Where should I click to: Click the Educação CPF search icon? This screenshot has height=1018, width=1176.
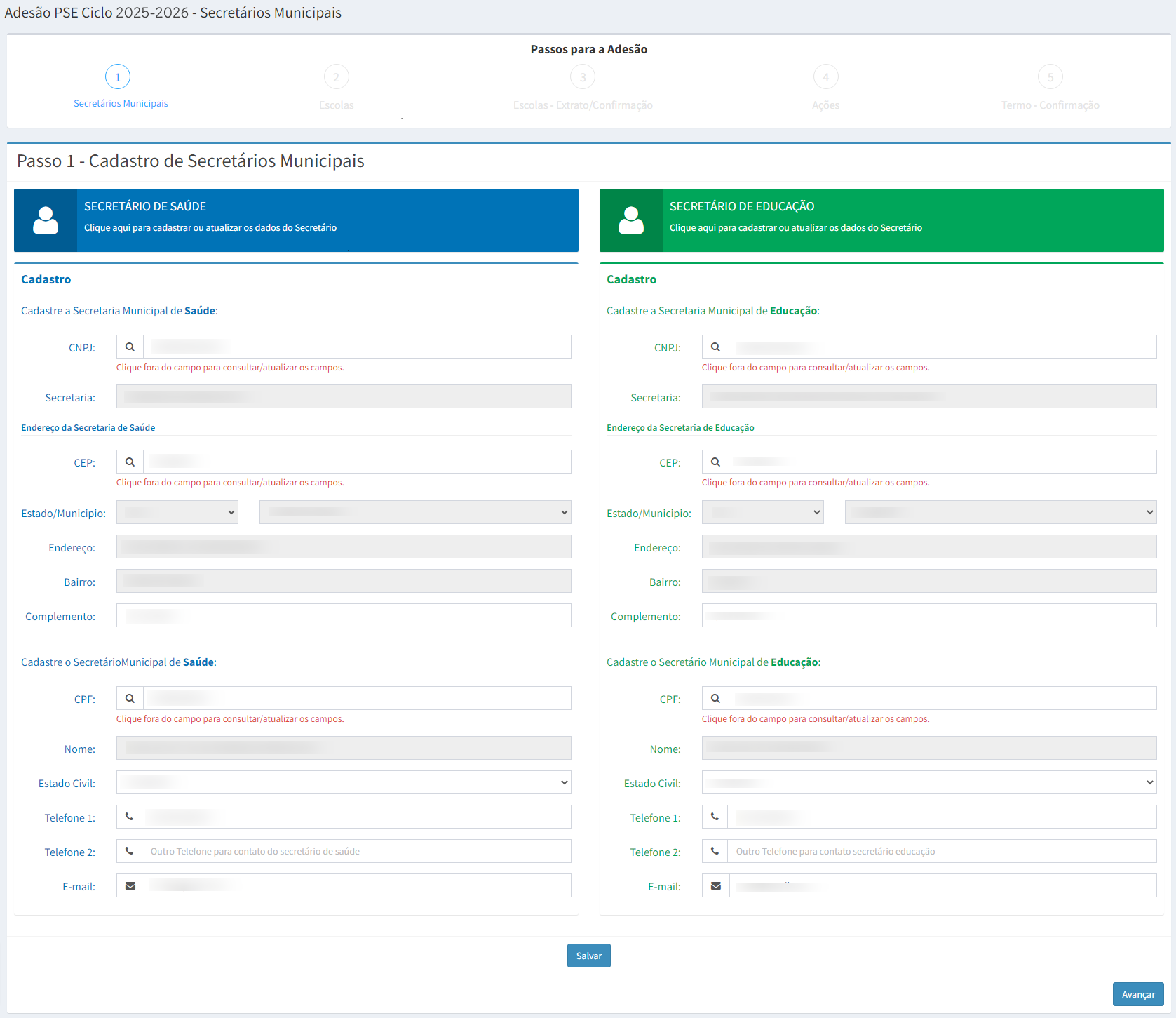click(x=715, y=698)
